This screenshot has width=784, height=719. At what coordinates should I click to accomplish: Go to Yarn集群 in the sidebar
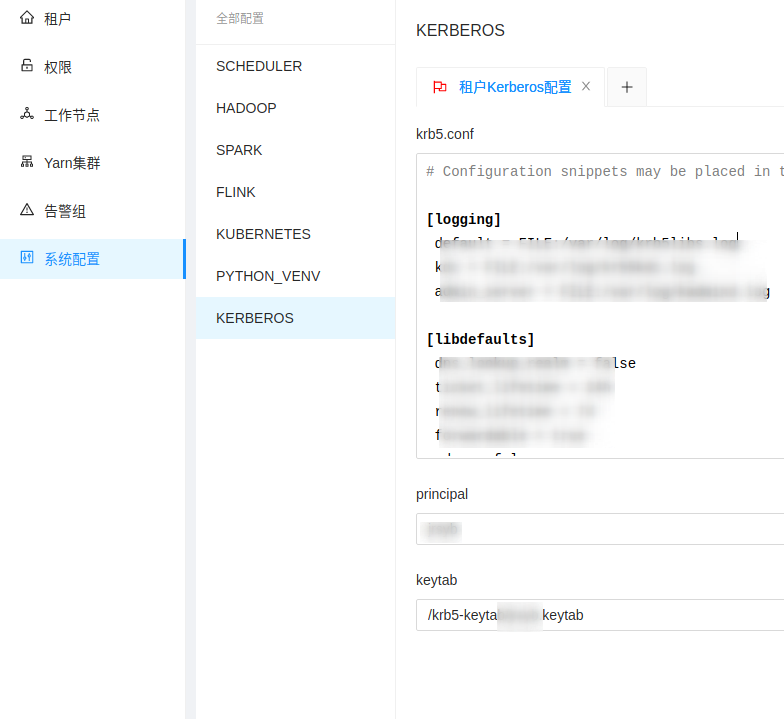click(92, 162)
